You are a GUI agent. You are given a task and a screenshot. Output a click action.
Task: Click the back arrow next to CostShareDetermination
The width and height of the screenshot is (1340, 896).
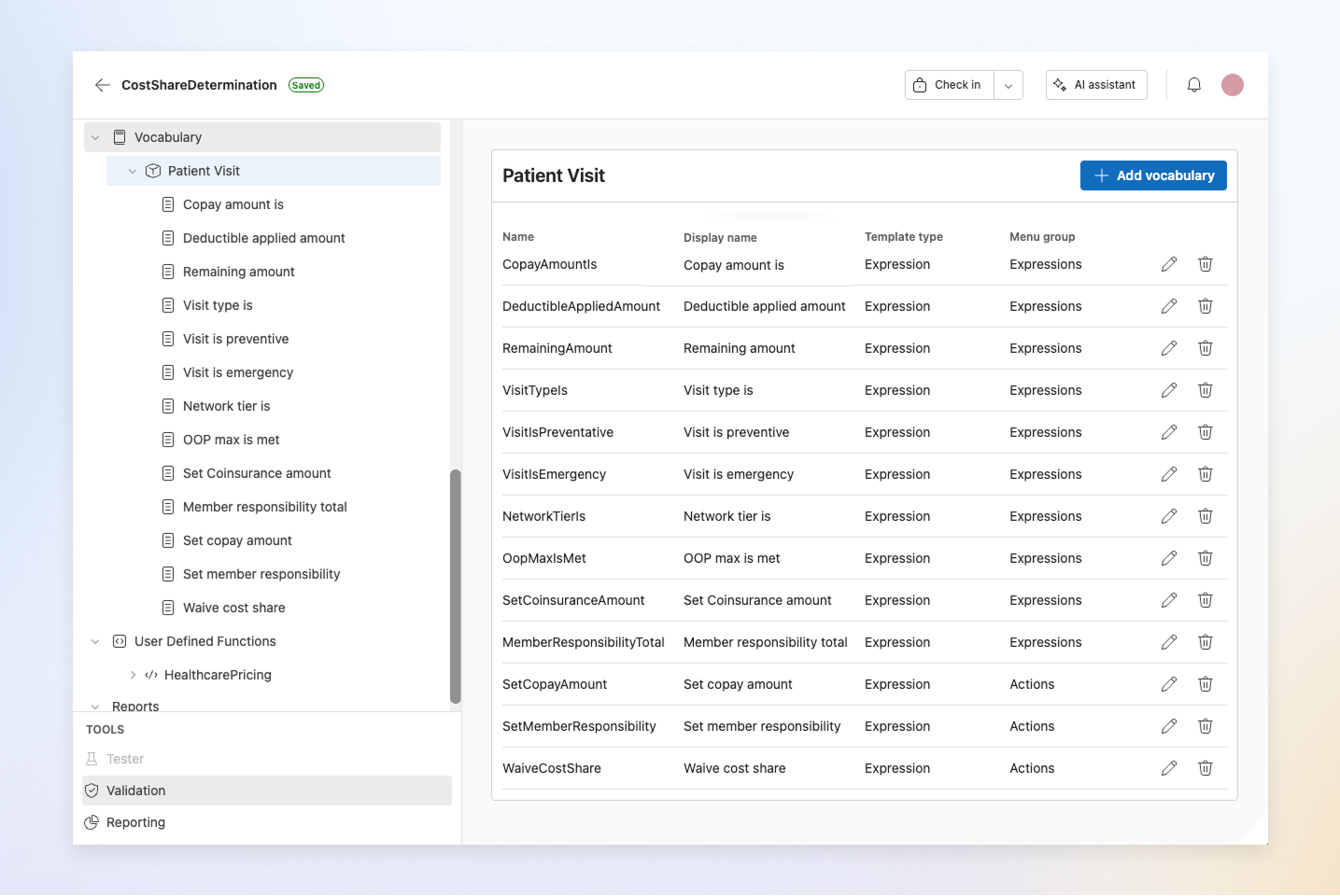103,84
